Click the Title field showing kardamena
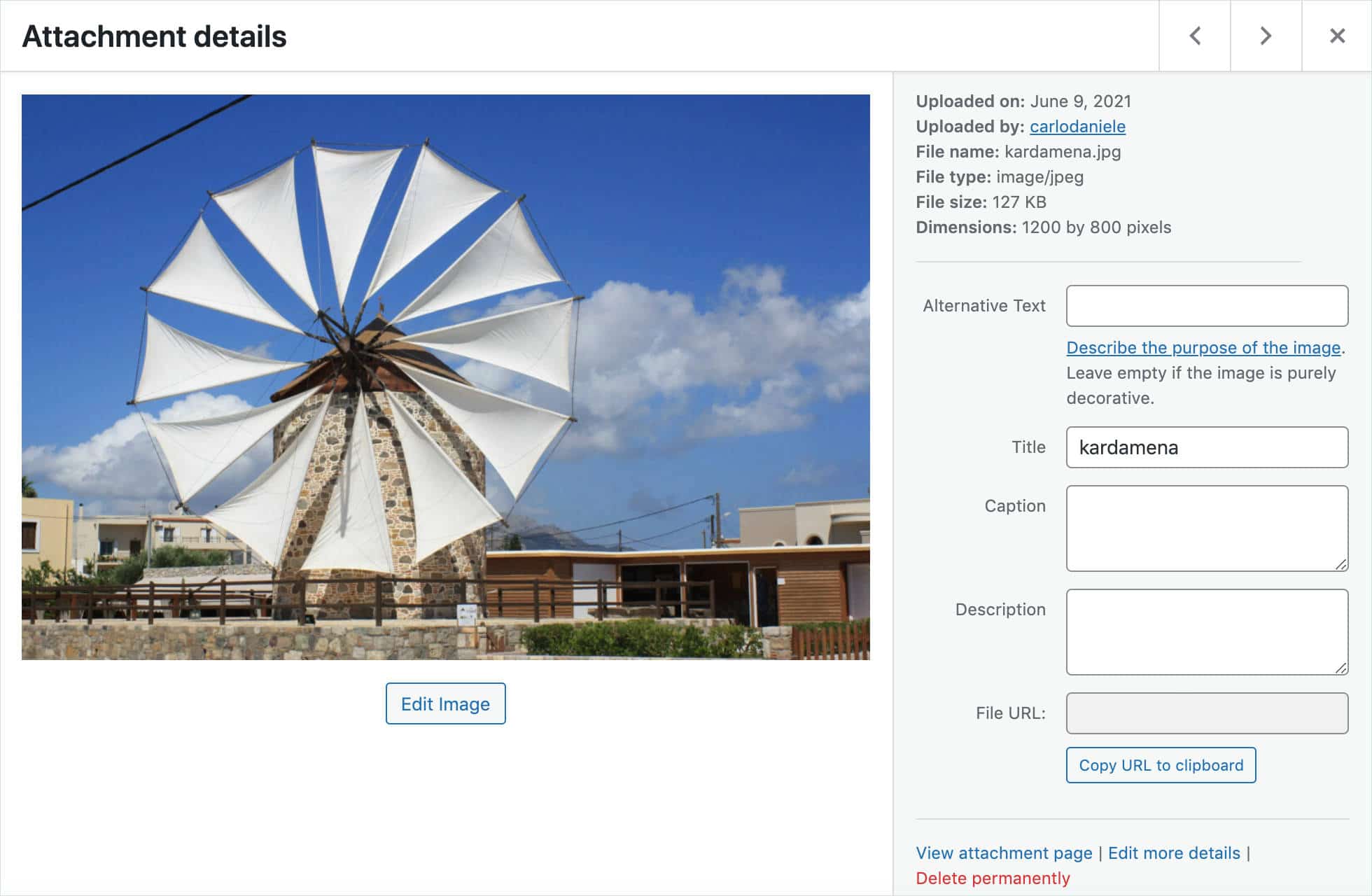The width and height of the screenshot is (1372, 896). (x=1206, y=447)
